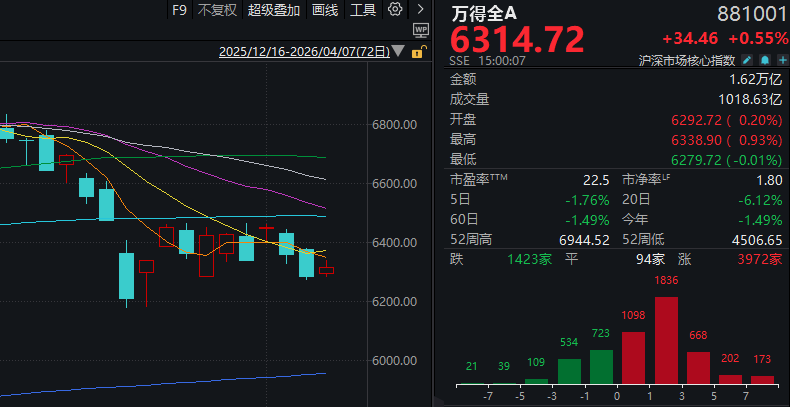Open chart settings gear icon

click(x=395, y=10)
